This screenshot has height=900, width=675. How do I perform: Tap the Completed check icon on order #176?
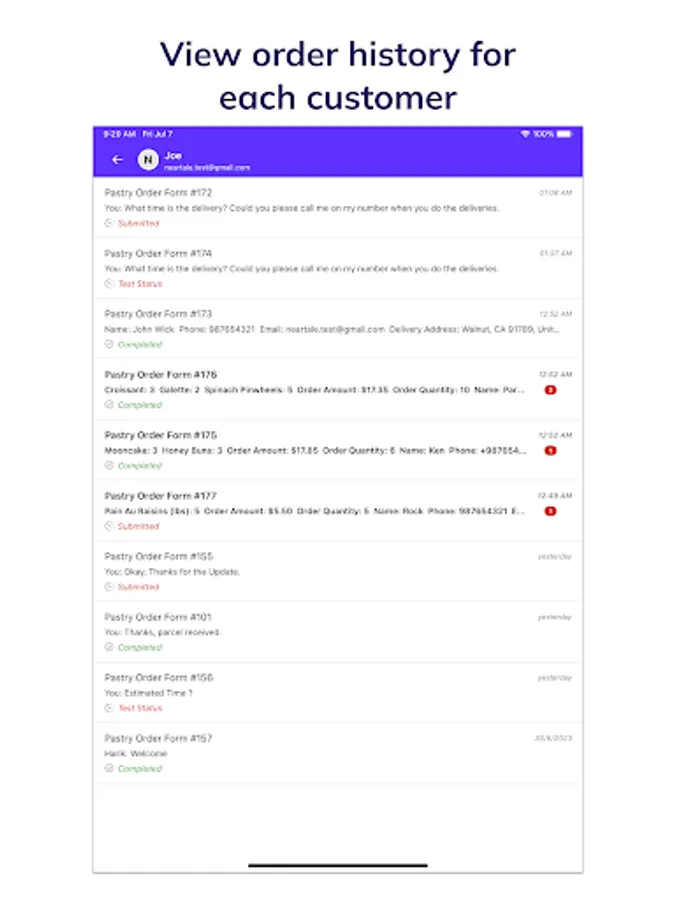tap(109, 405)
